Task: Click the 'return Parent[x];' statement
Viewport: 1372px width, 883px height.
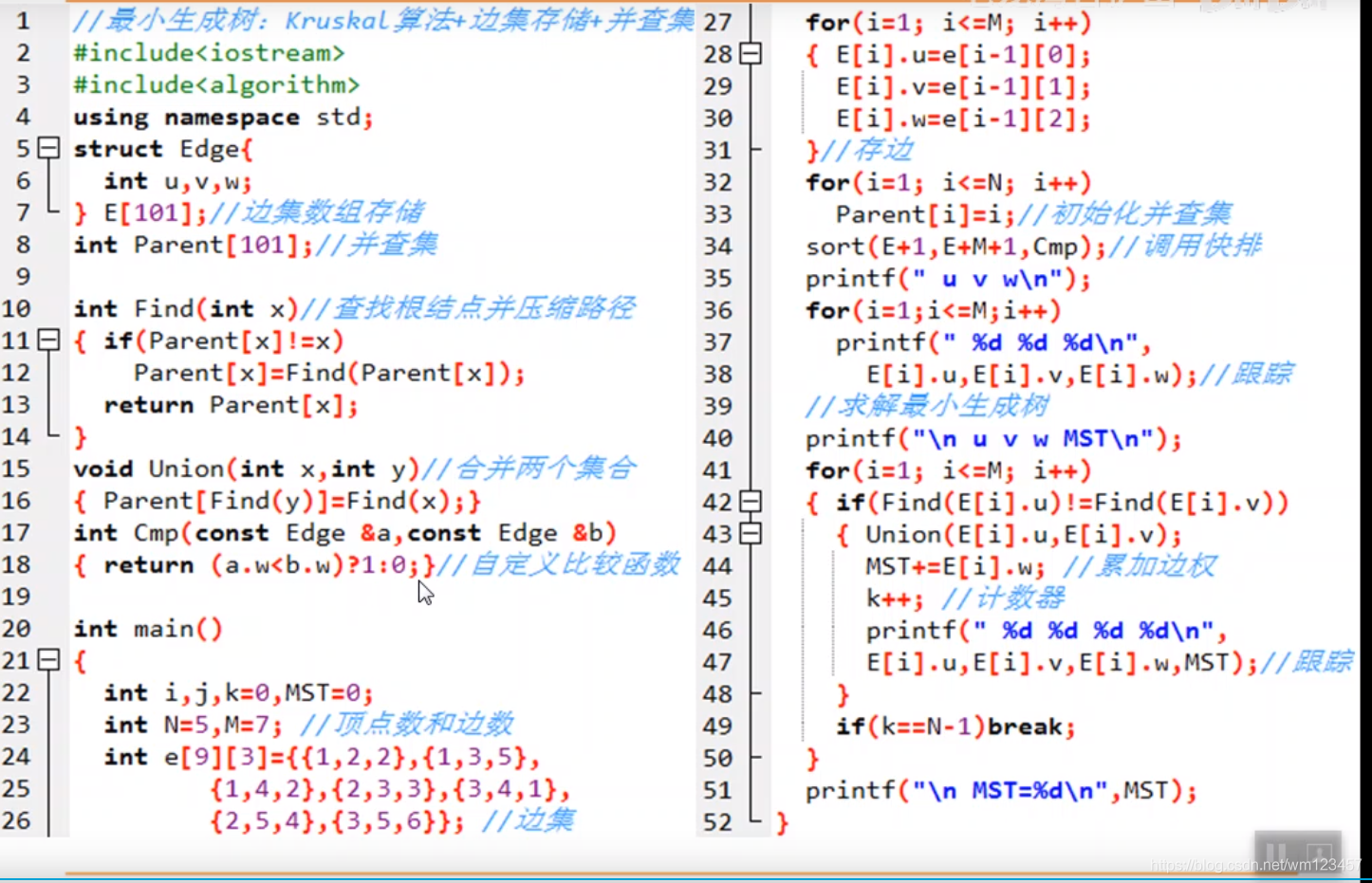Action: tap(232, 405)
